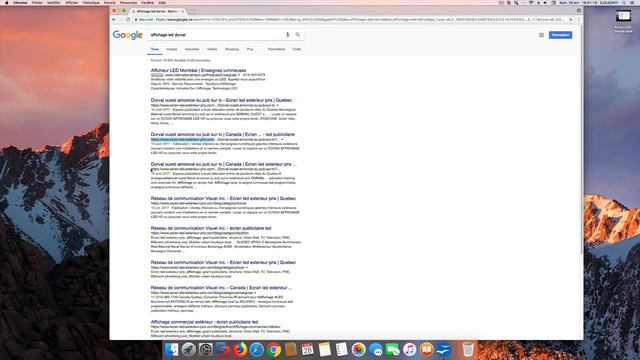Open iBooks from the Dock

(x=427, y=349)
